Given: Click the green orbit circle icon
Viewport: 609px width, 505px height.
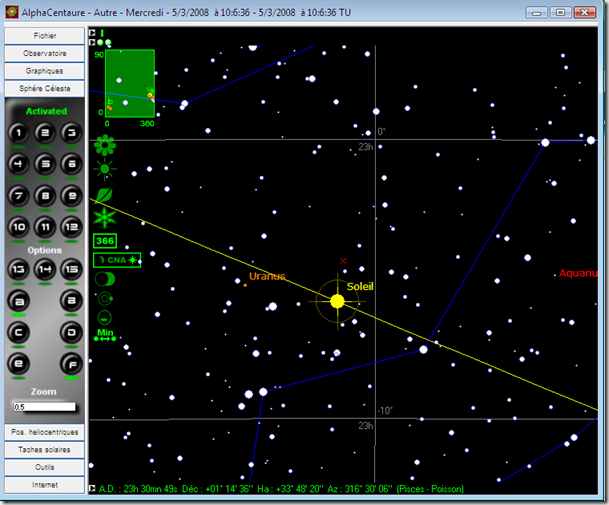Looking at the screenshot, I should pos(105,299).
